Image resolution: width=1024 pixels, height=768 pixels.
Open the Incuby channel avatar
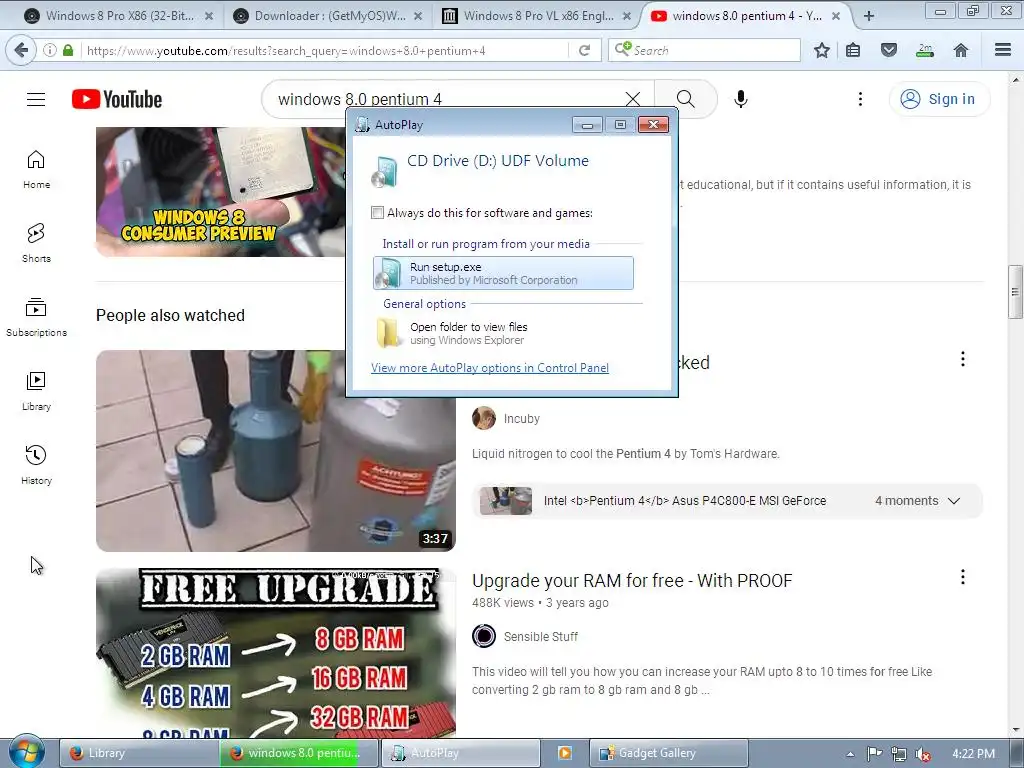click(484, 419)
